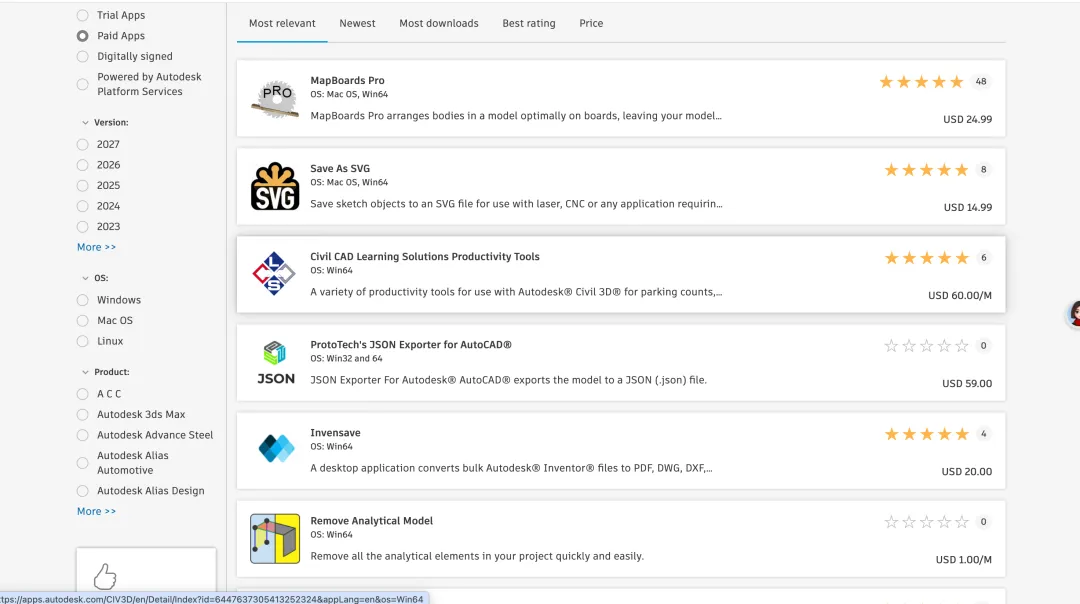
Task: Select version 2026 filter
Action: pos(83,165)
